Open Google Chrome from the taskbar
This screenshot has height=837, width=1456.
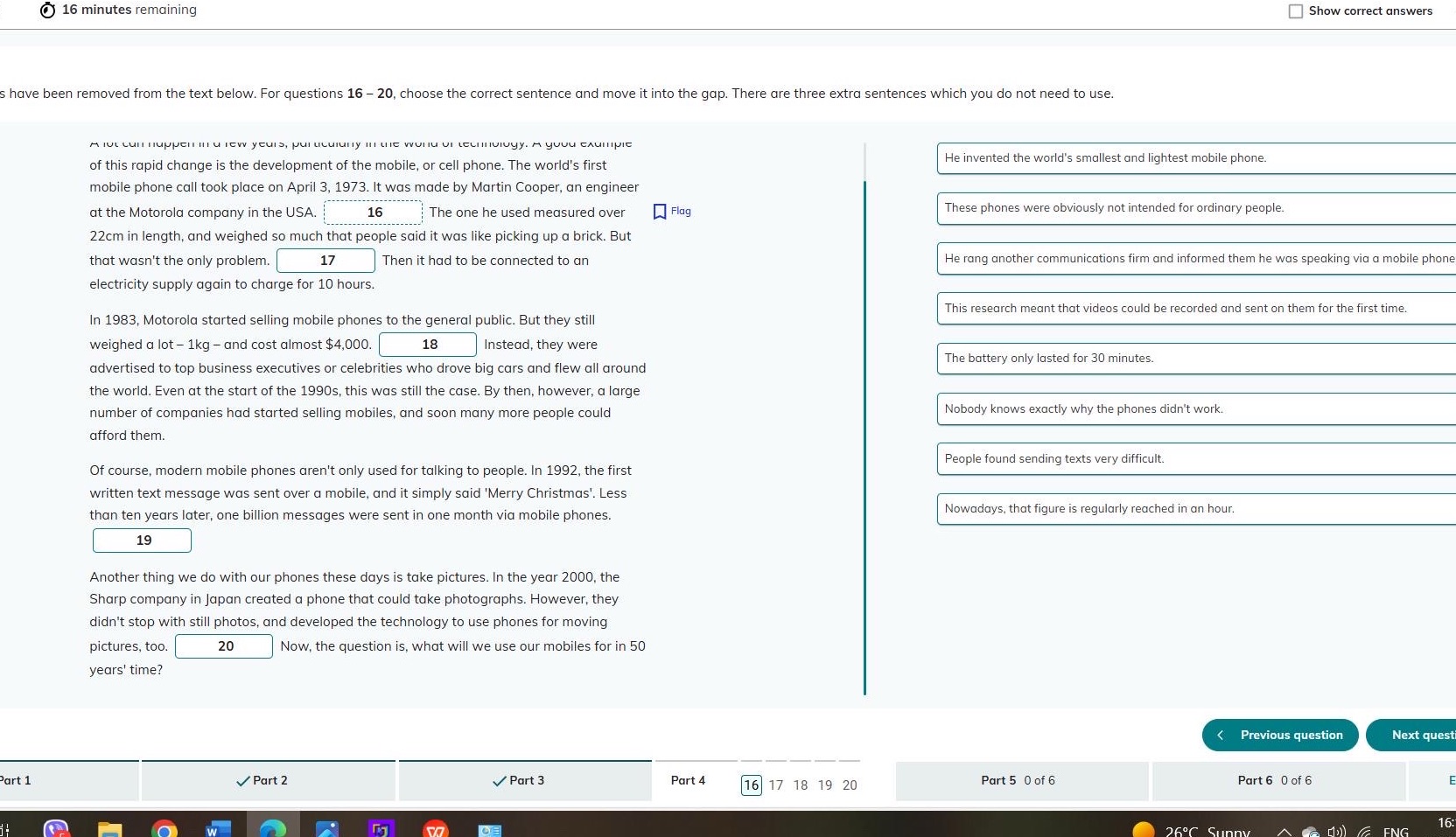coord(164,829)
